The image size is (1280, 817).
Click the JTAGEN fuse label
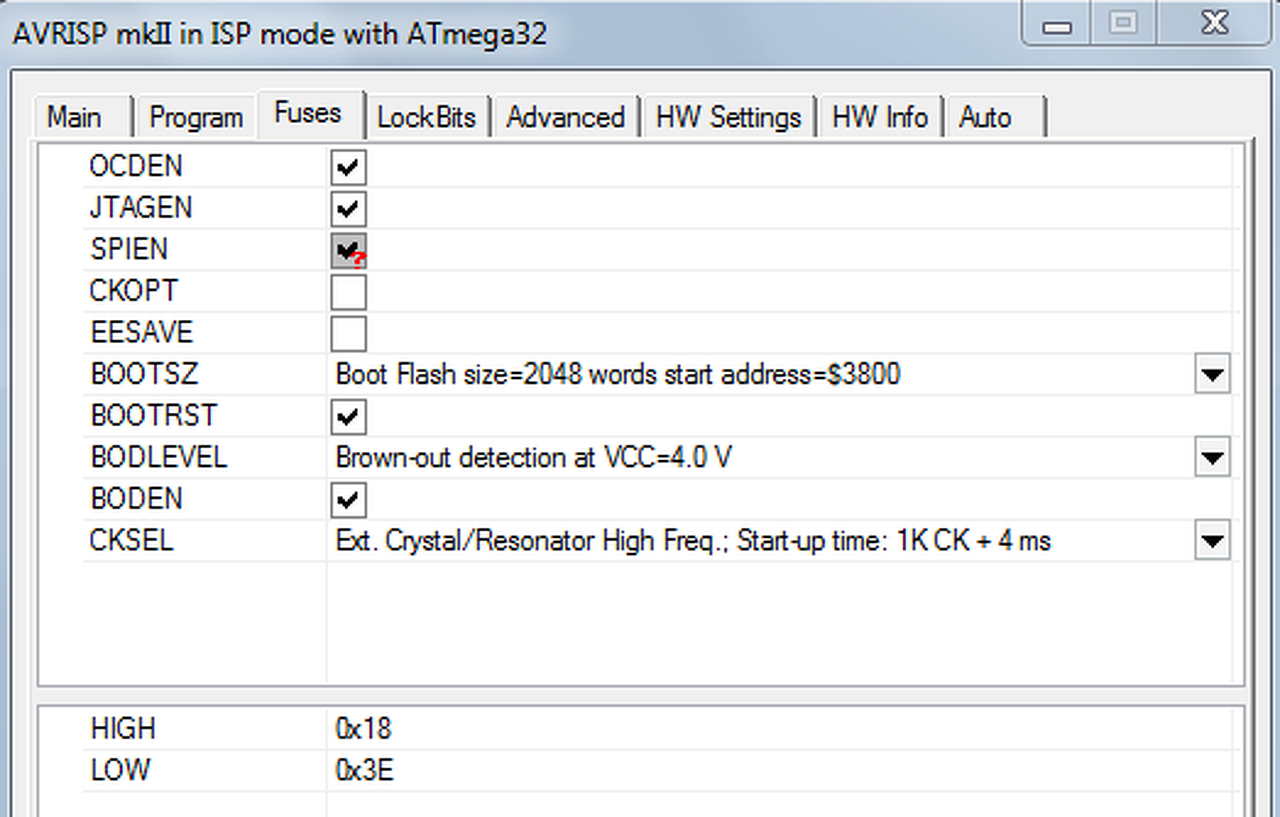point(141,208)
